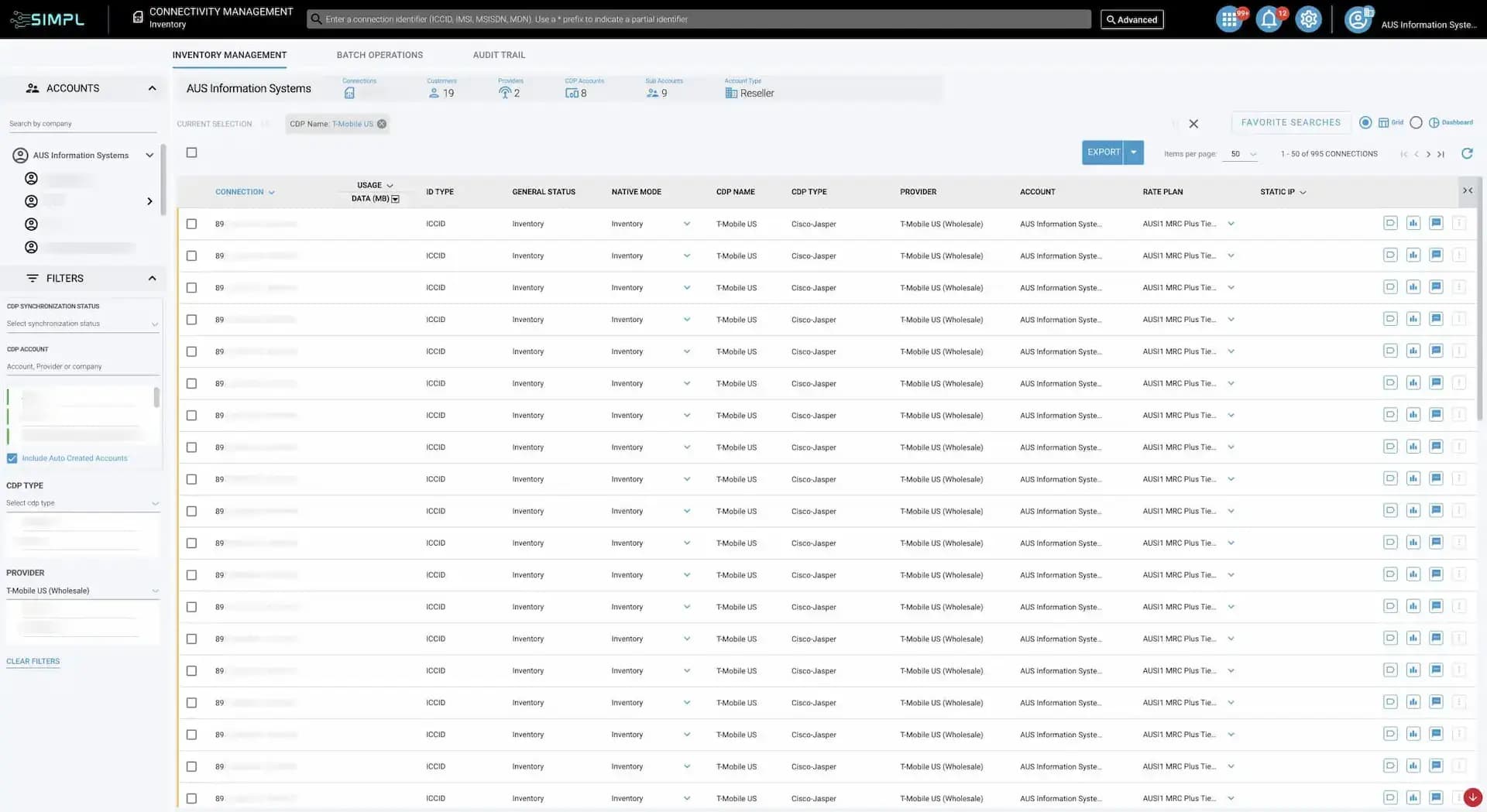Jump to the first page of connections
1487x812 pixels.
[x=1404, y=154]
